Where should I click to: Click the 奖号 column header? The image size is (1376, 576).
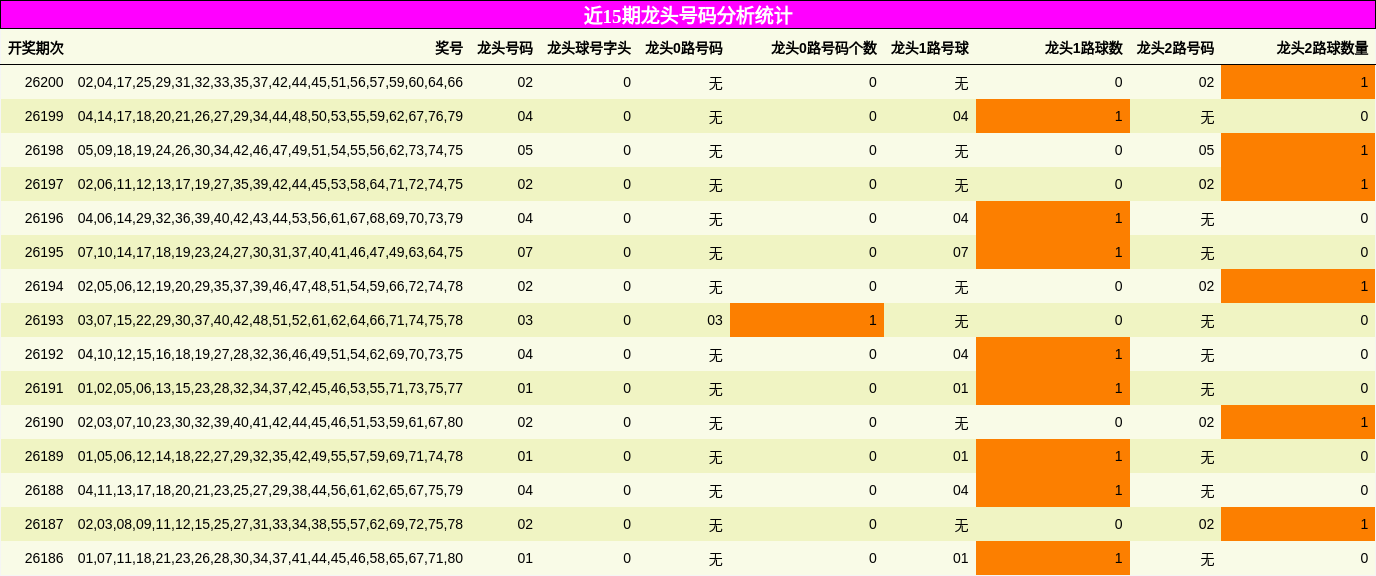click(449, 48)
